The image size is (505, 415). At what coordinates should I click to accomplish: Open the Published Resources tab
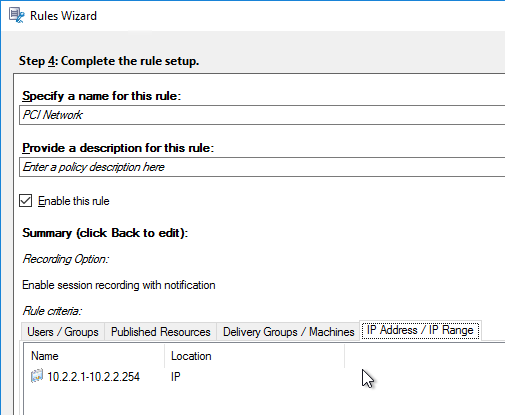[x=161, y=332]
